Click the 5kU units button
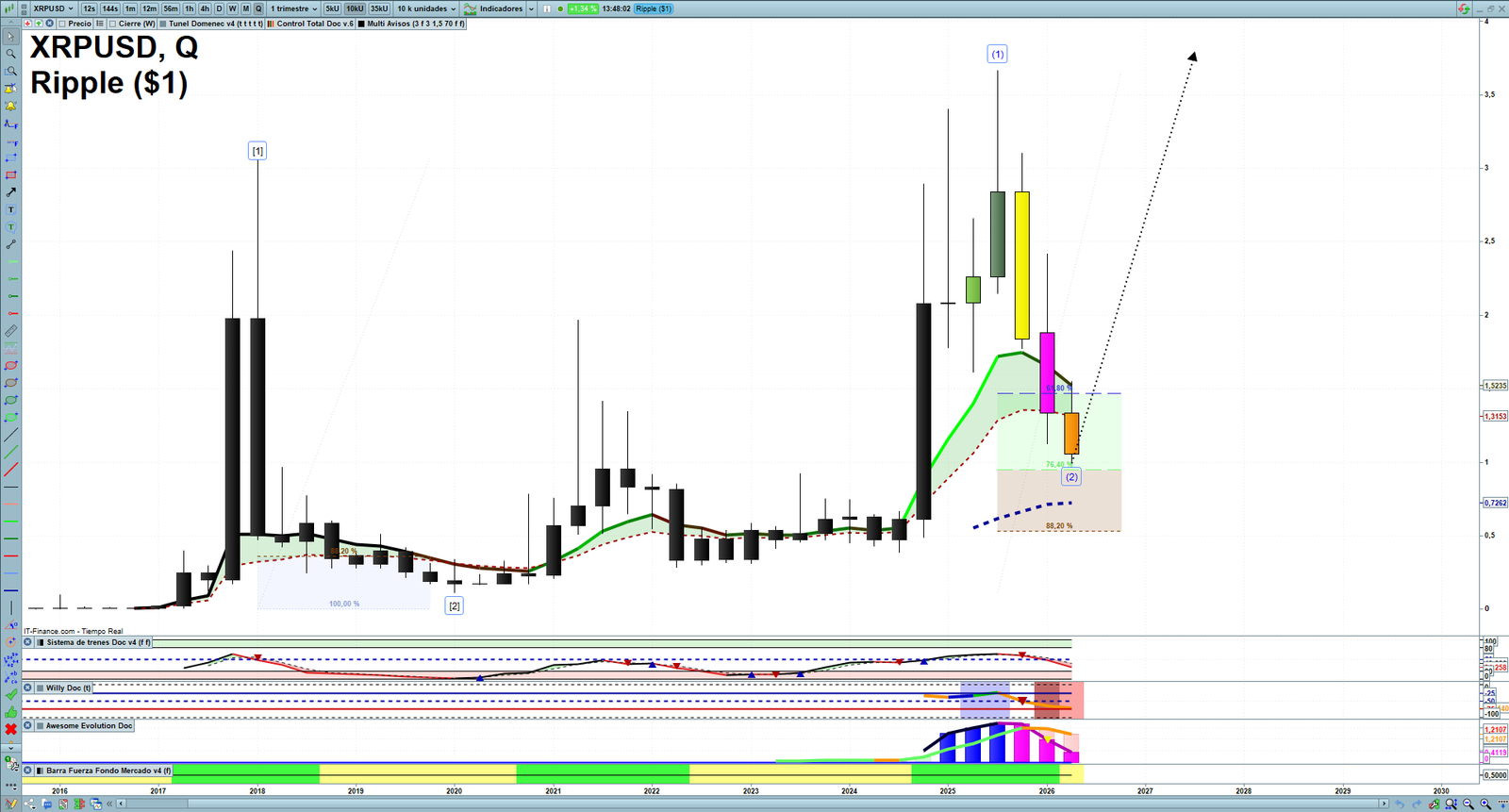 [332, 8]
